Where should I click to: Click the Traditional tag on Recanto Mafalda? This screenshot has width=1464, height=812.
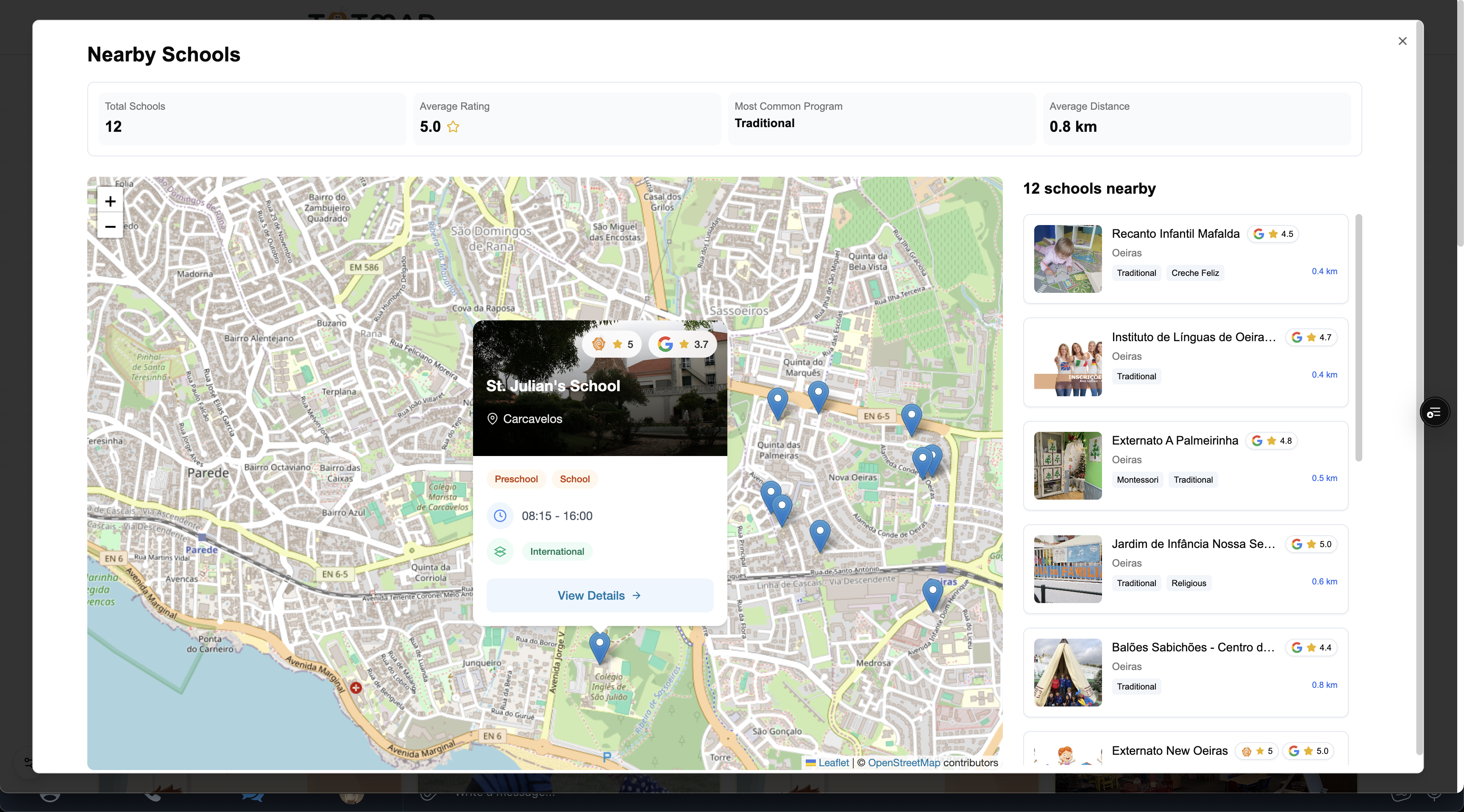1136,273
